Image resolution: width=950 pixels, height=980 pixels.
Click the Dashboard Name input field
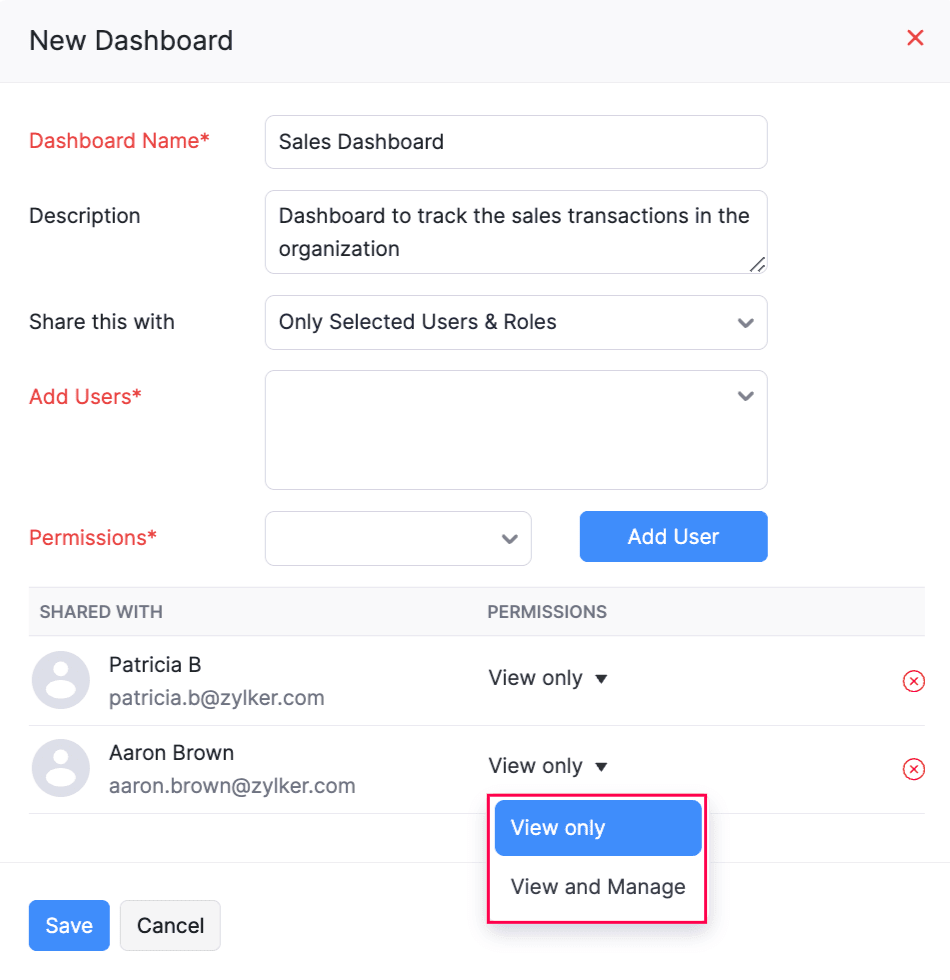point(516,142)
